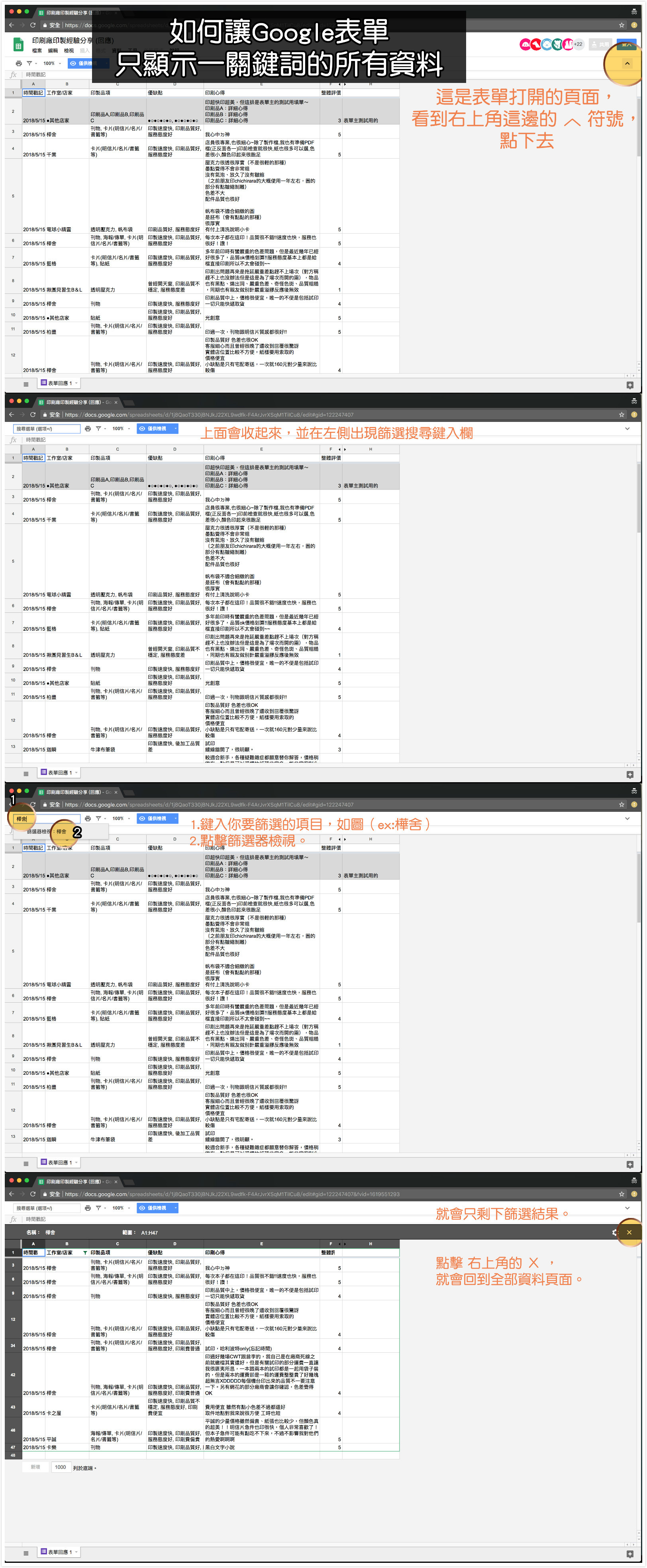Click the bookmark star in the first screenshot's address bar

click(x=622, y=25)
